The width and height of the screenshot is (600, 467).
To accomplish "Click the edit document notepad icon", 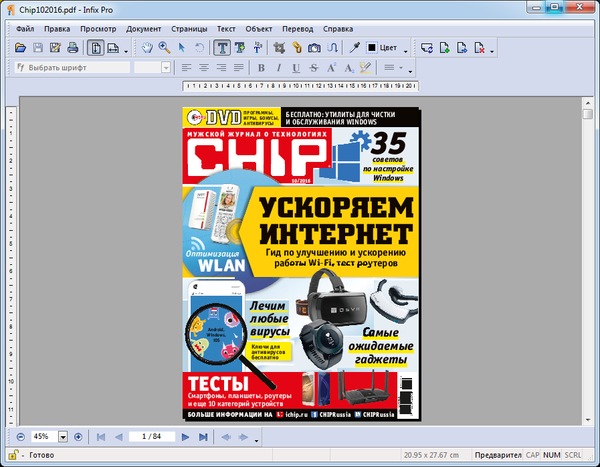I will [x=55, y=48].
